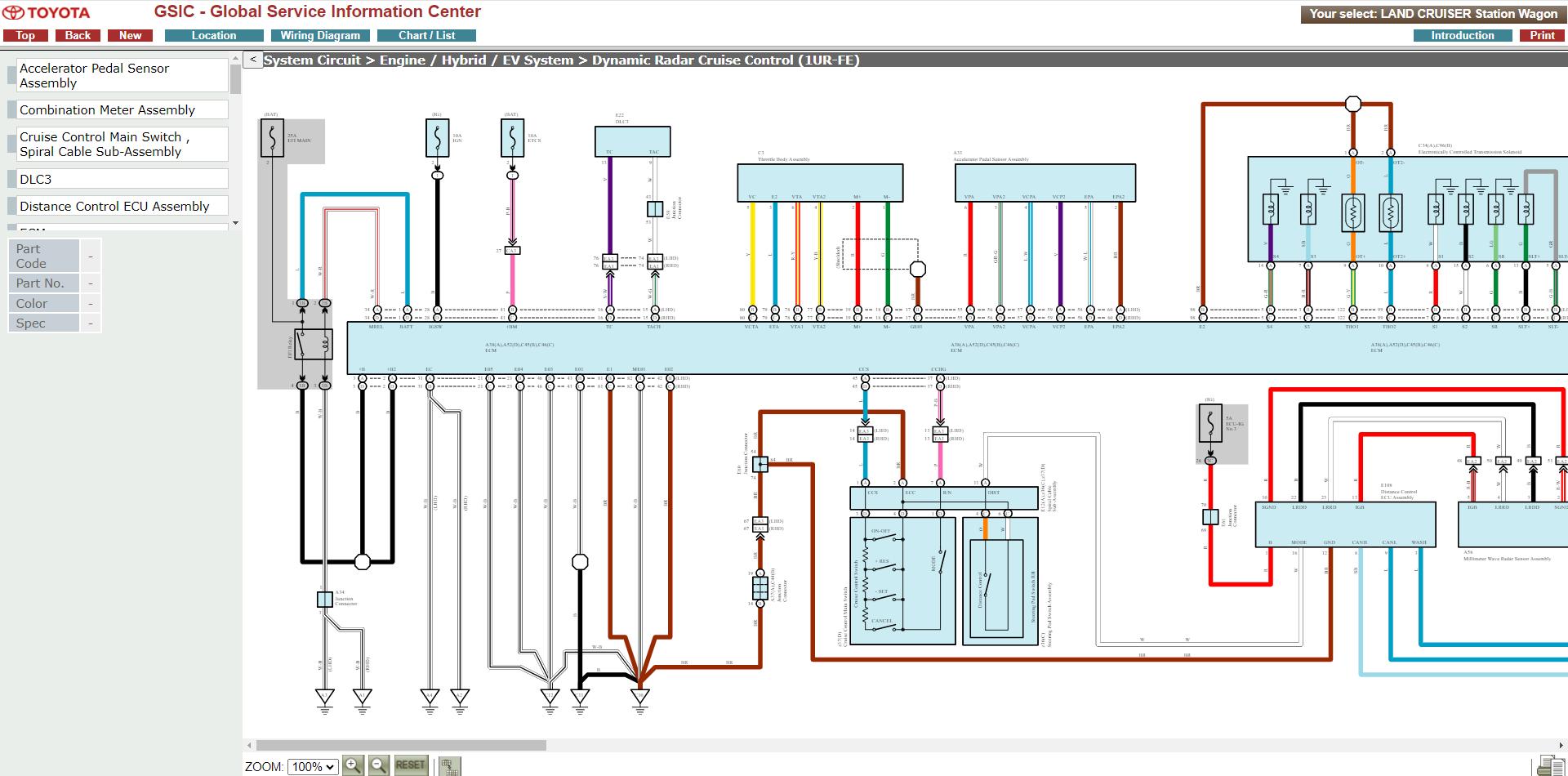The height and width of the screenshot is (776, 1568).
Task: Select the Distance Control ECU Assembly diagram box
Action: tap(1345, 524)
